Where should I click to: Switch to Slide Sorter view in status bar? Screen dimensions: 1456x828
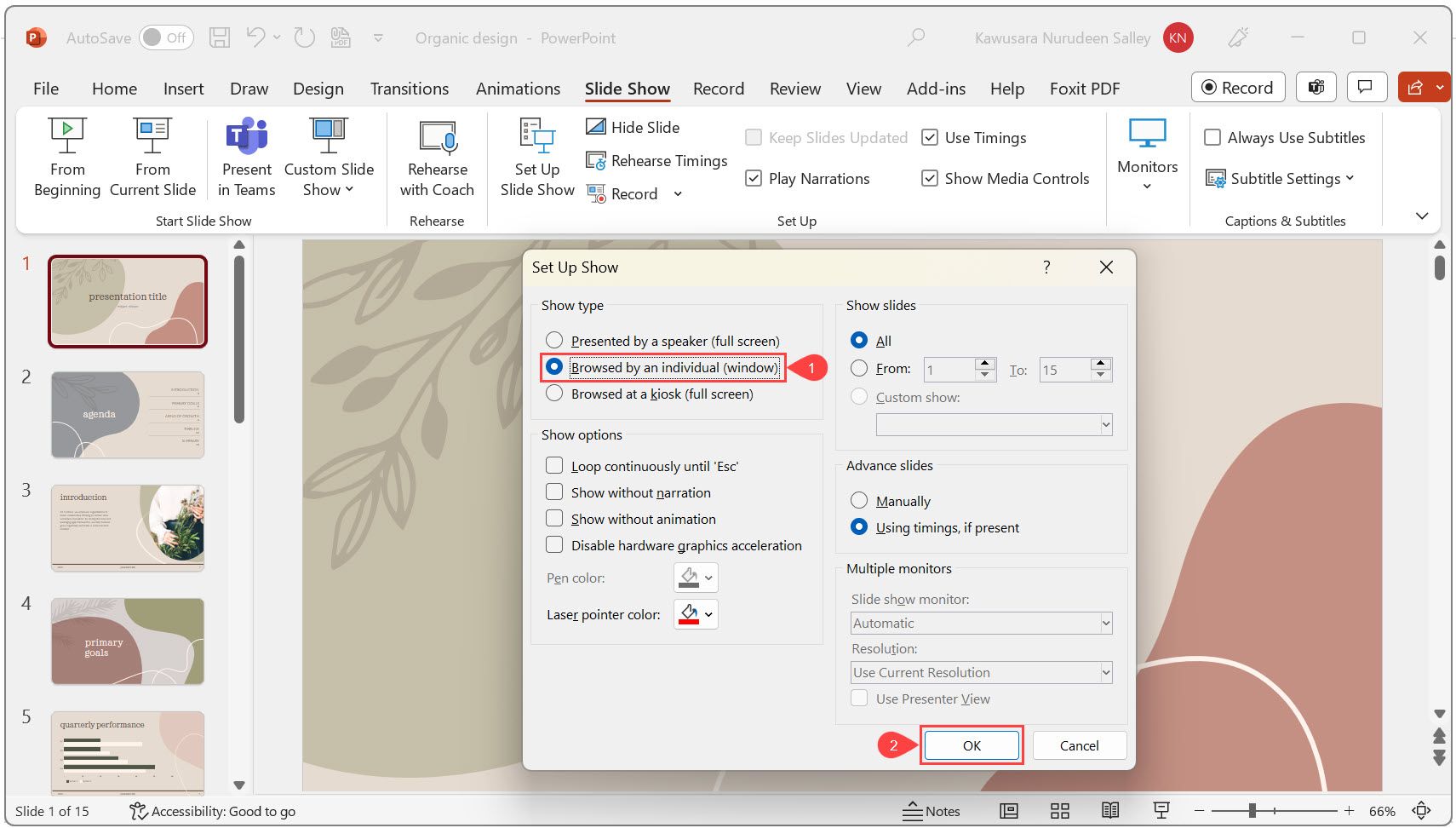1060,811
